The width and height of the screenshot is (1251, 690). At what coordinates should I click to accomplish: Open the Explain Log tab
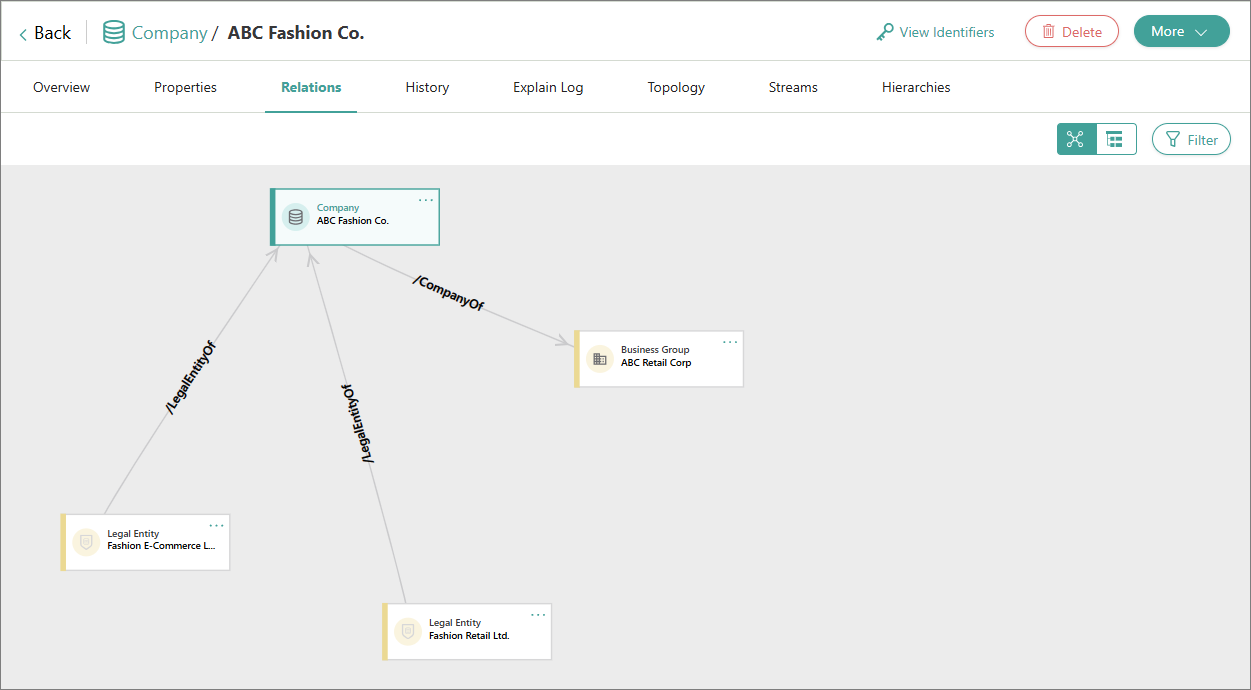tap(548, 87)
